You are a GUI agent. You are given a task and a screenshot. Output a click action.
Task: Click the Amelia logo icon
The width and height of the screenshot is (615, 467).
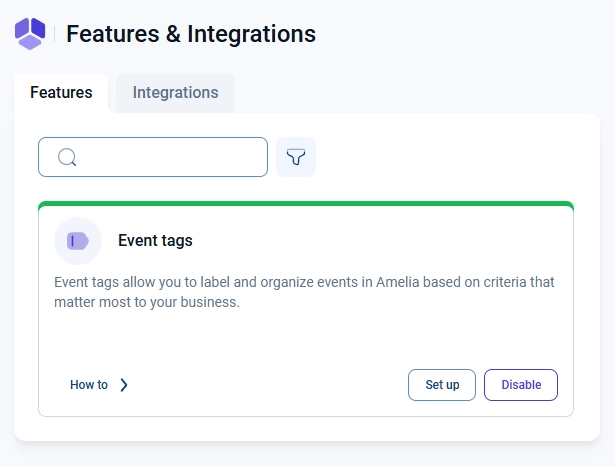click(x=30, y=34)
